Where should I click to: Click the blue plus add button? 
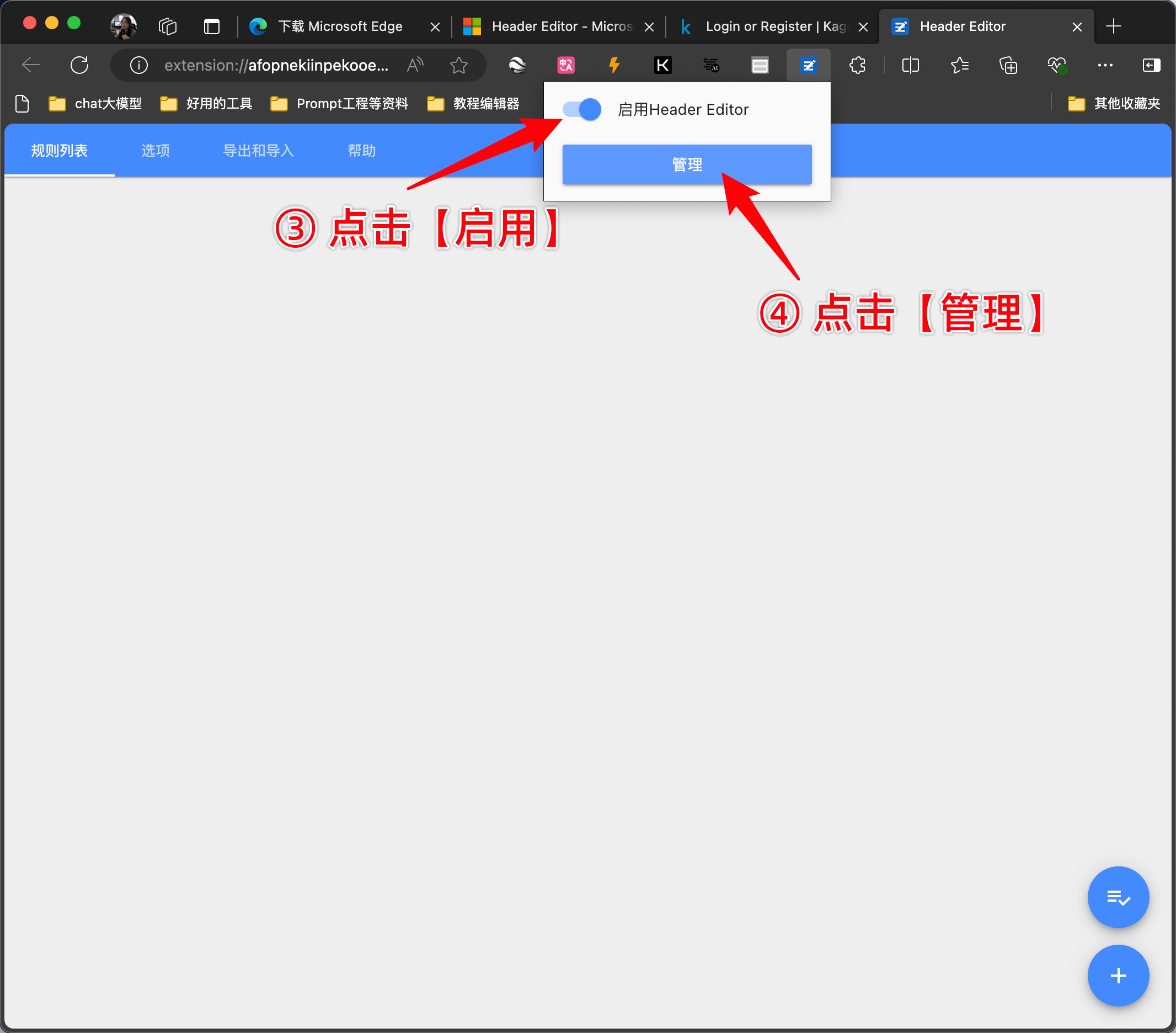point(1122,974)
